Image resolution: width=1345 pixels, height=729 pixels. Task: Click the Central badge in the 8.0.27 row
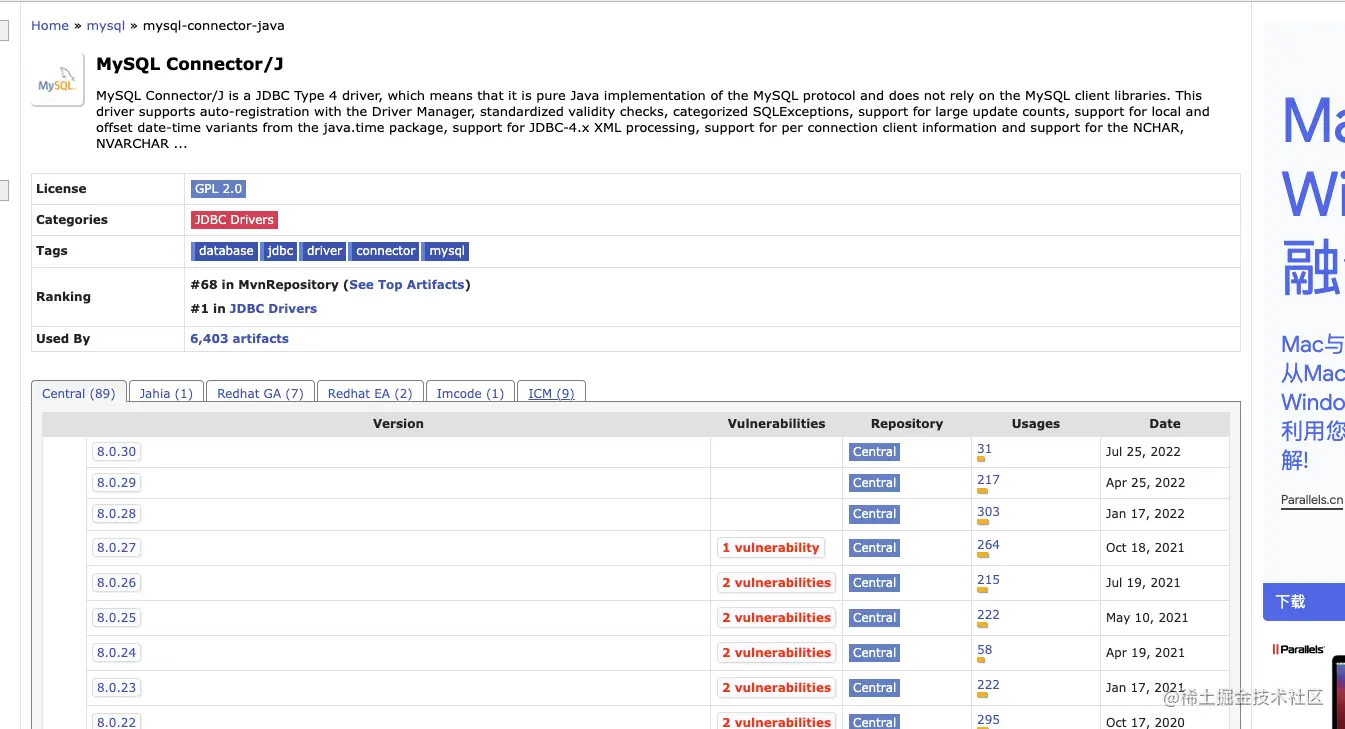click(875, 548)
